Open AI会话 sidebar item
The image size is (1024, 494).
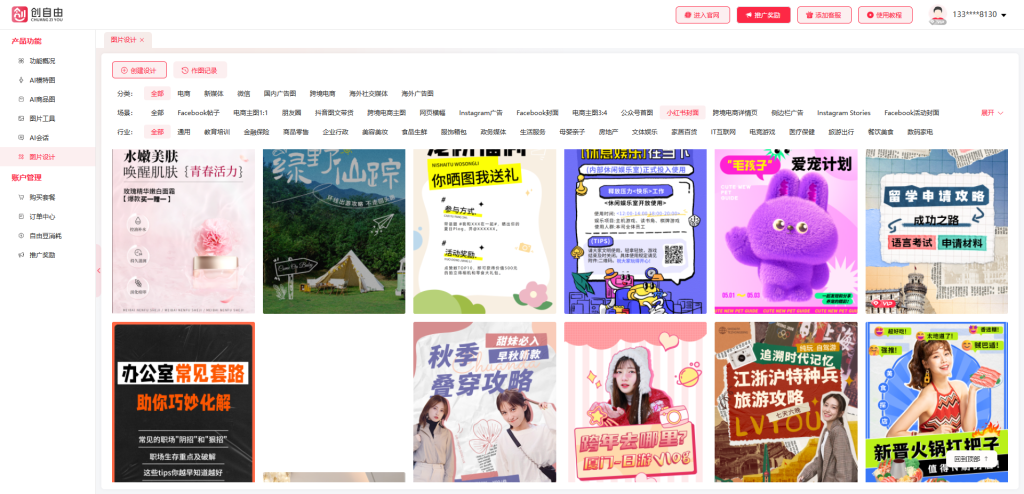click(39, 137)
